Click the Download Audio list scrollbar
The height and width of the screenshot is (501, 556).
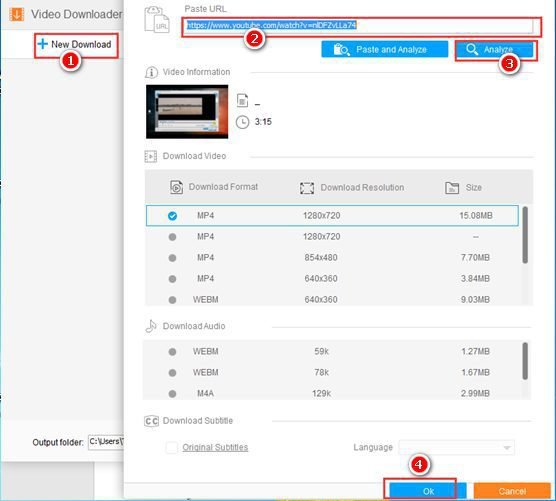pos(525,361)
